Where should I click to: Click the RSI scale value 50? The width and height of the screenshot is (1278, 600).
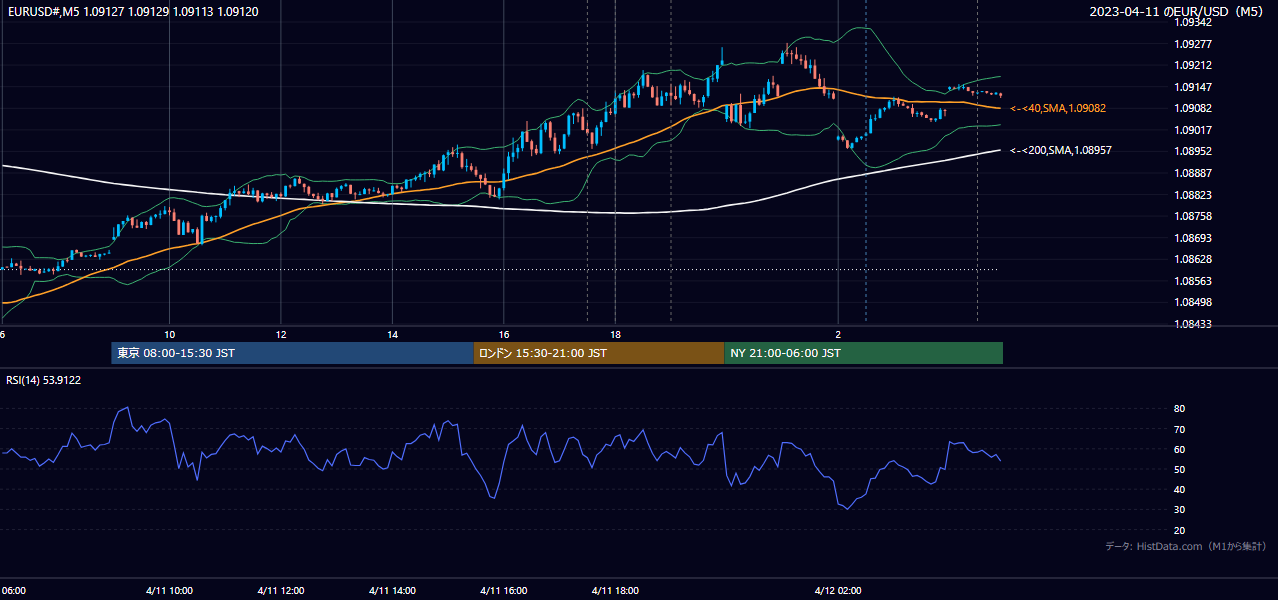(1179, 469)
